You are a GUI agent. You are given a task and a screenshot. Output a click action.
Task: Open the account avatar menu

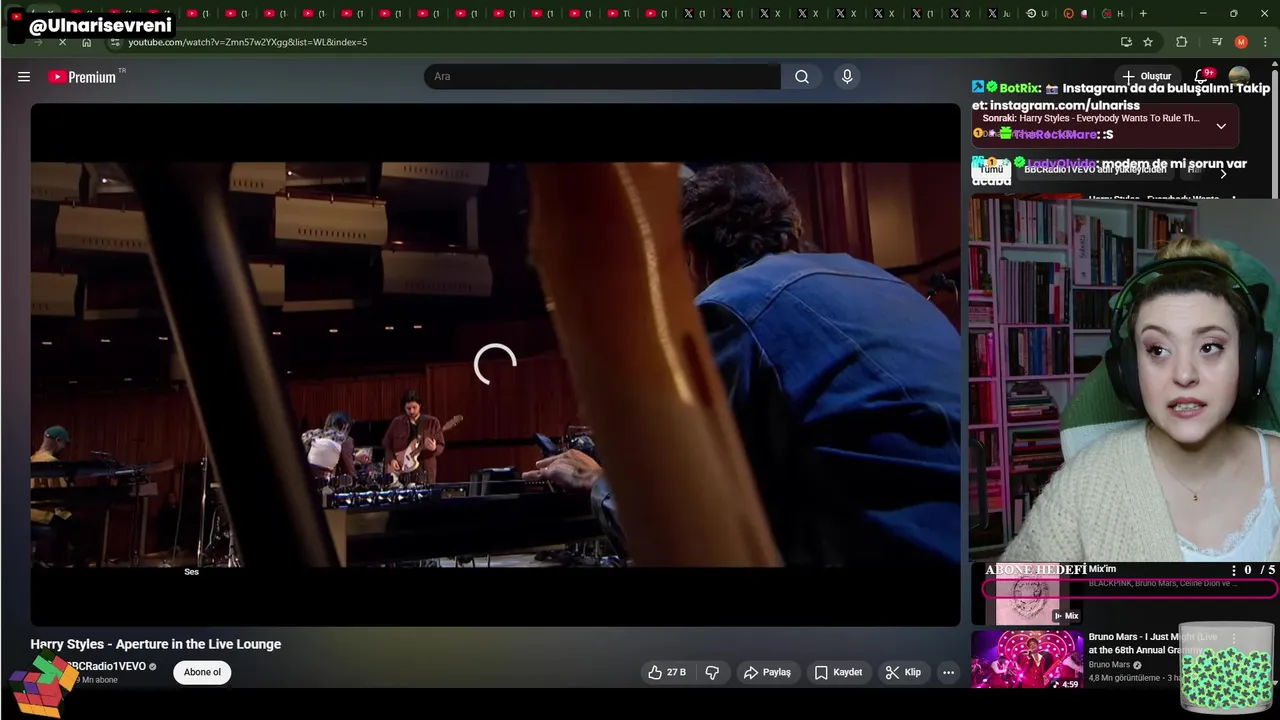point(1239,77)
